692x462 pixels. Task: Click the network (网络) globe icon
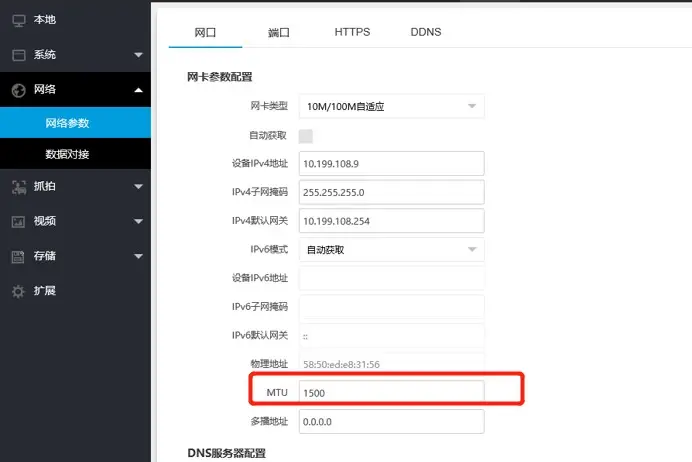tap(17, 89)
